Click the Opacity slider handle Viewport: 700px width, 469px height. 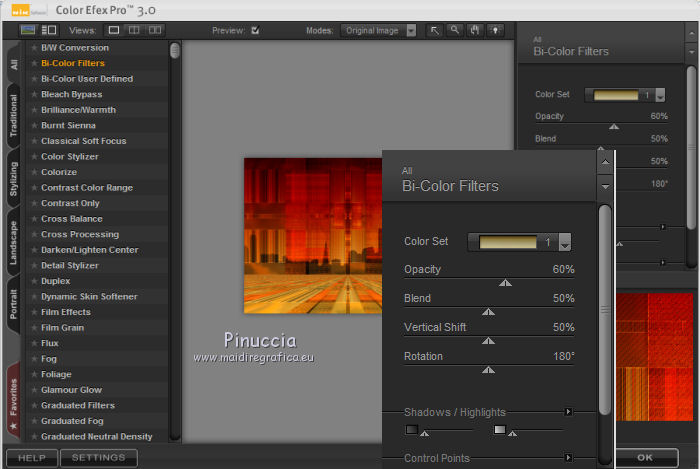click(x=505, y=283)
